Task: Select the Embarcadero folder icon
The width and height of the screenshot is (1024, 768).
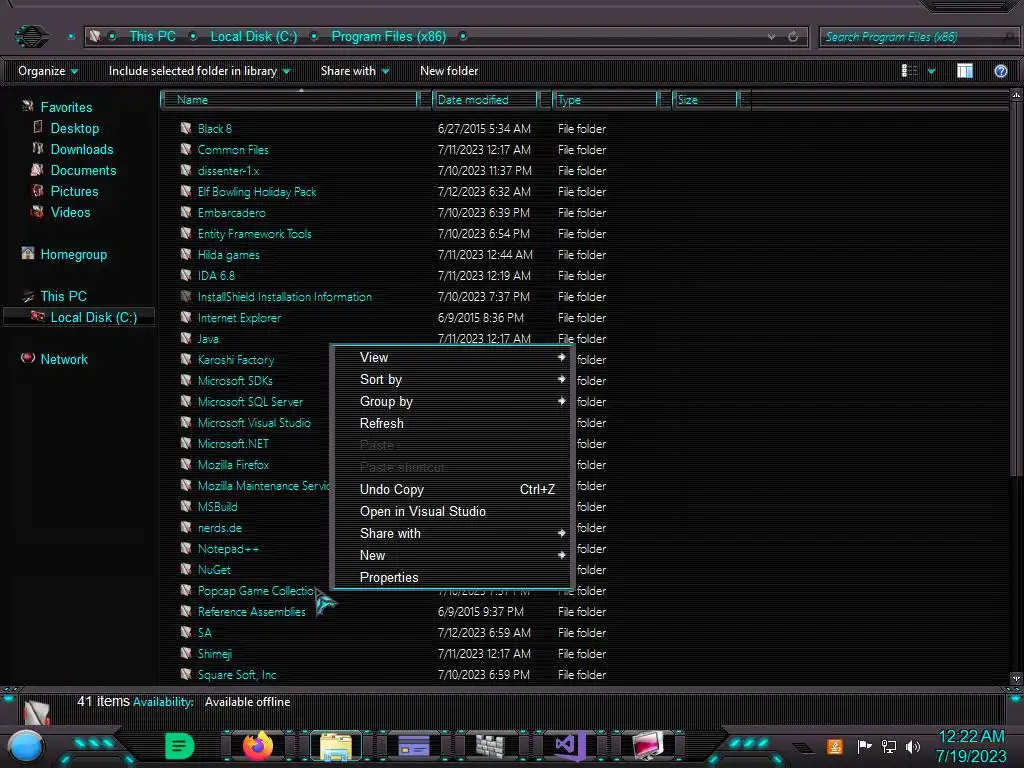Action: [x=186, y=212]
